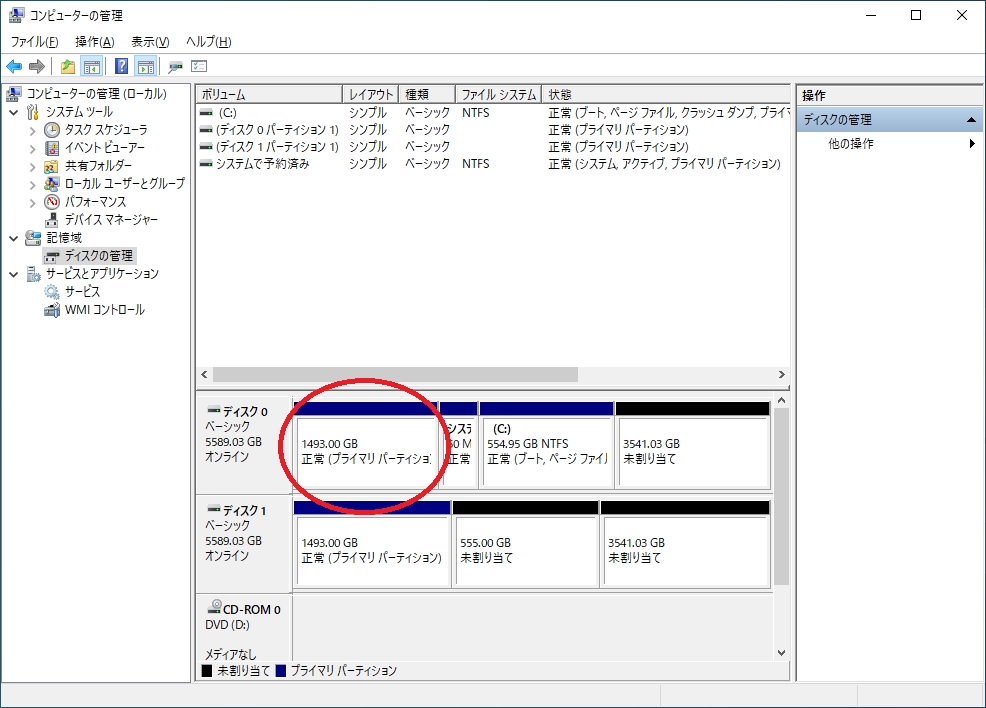Click the Services and Applications icon
Screen dimensions: 986x708
click(33, 274)
